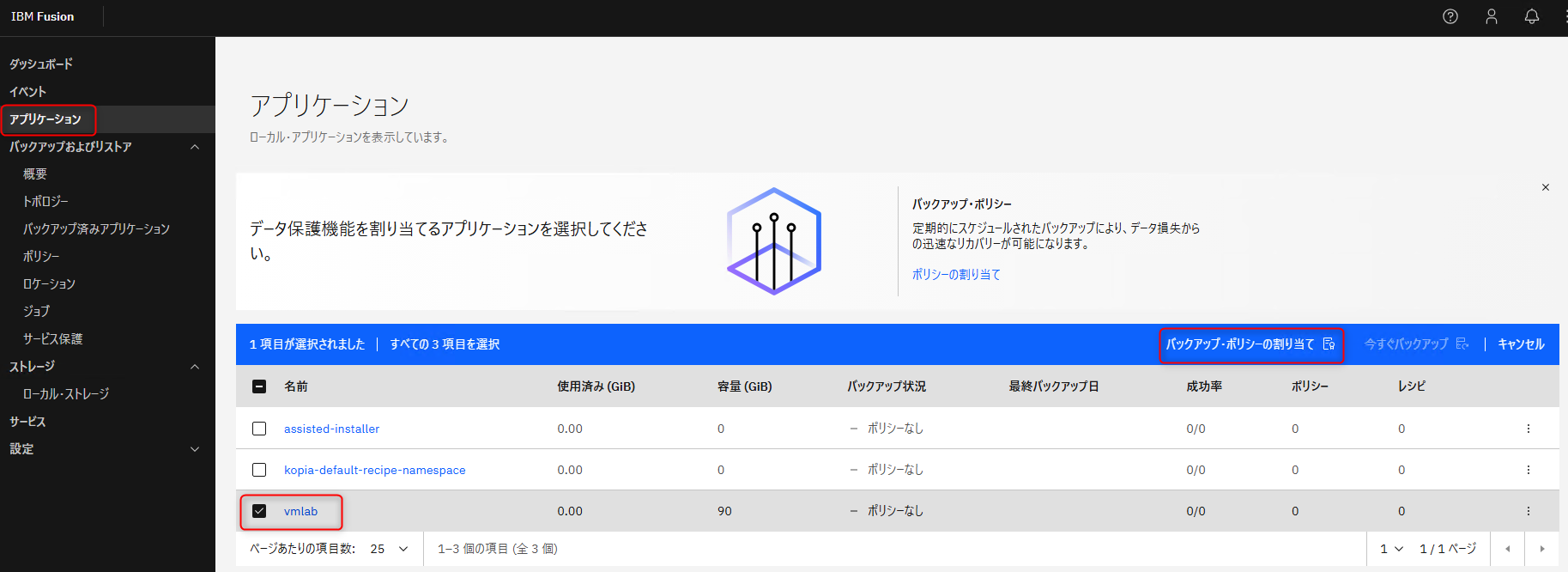The height and width of the screenshot is (572, 1568).
Task: Open the vmlab application link
Action: [300, 511]
